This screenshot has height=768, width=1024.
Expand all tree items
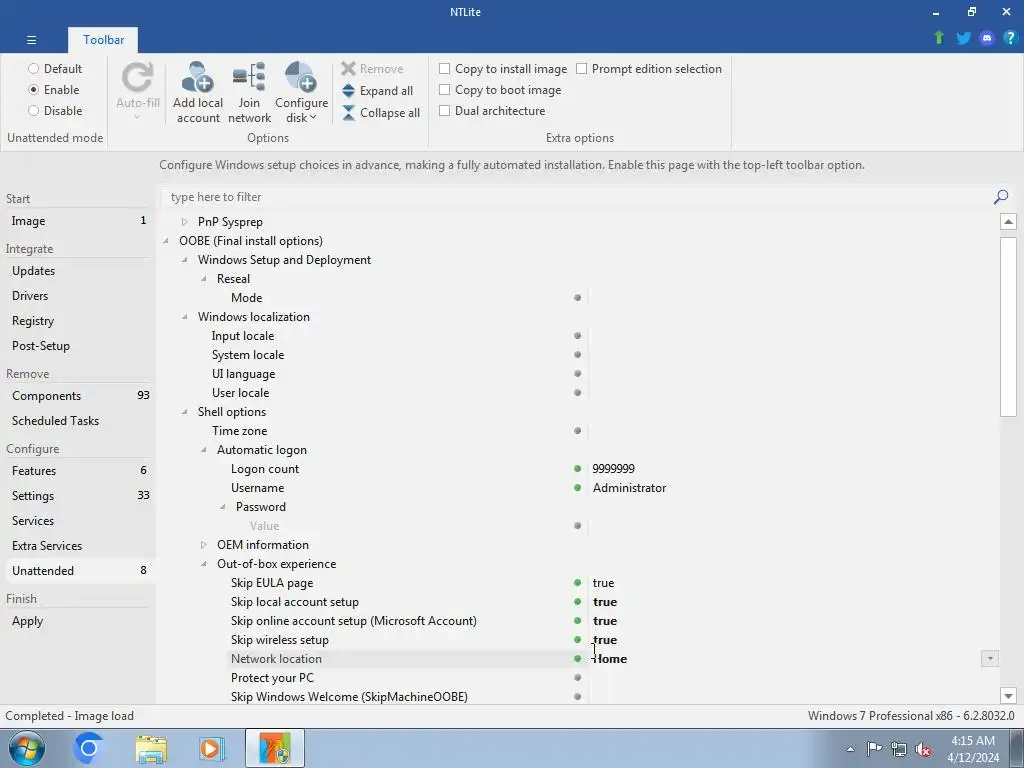(377, 91)
